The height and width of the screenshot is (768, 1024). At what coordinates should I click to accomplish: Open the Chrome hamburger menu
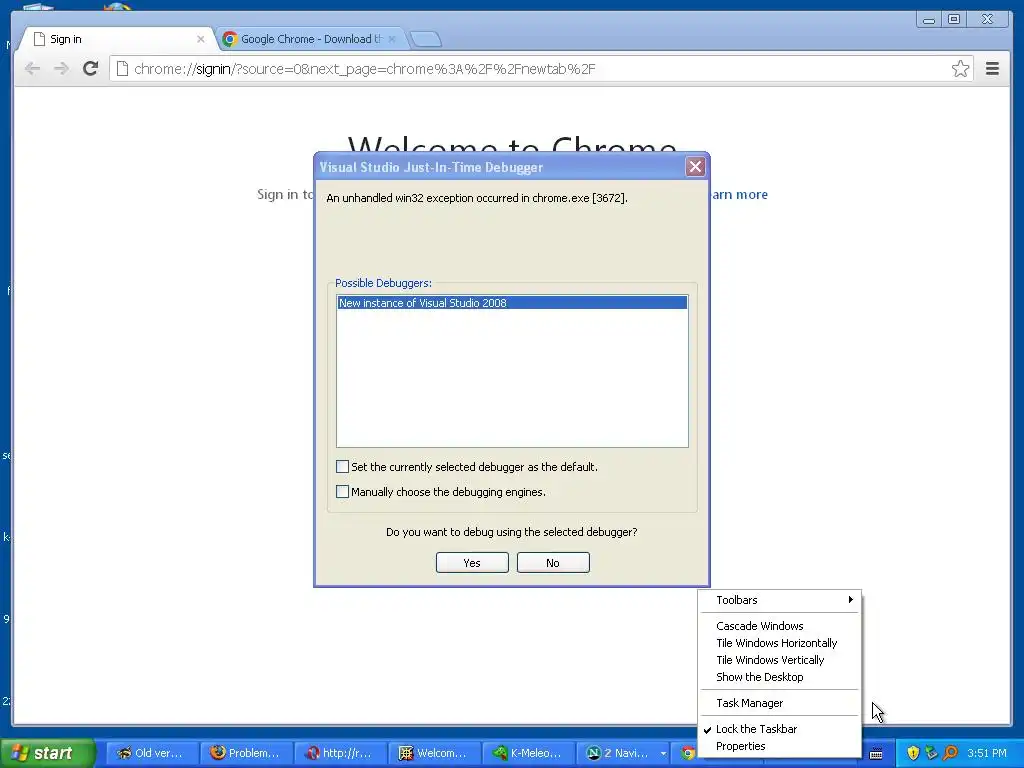coord(992,69)
